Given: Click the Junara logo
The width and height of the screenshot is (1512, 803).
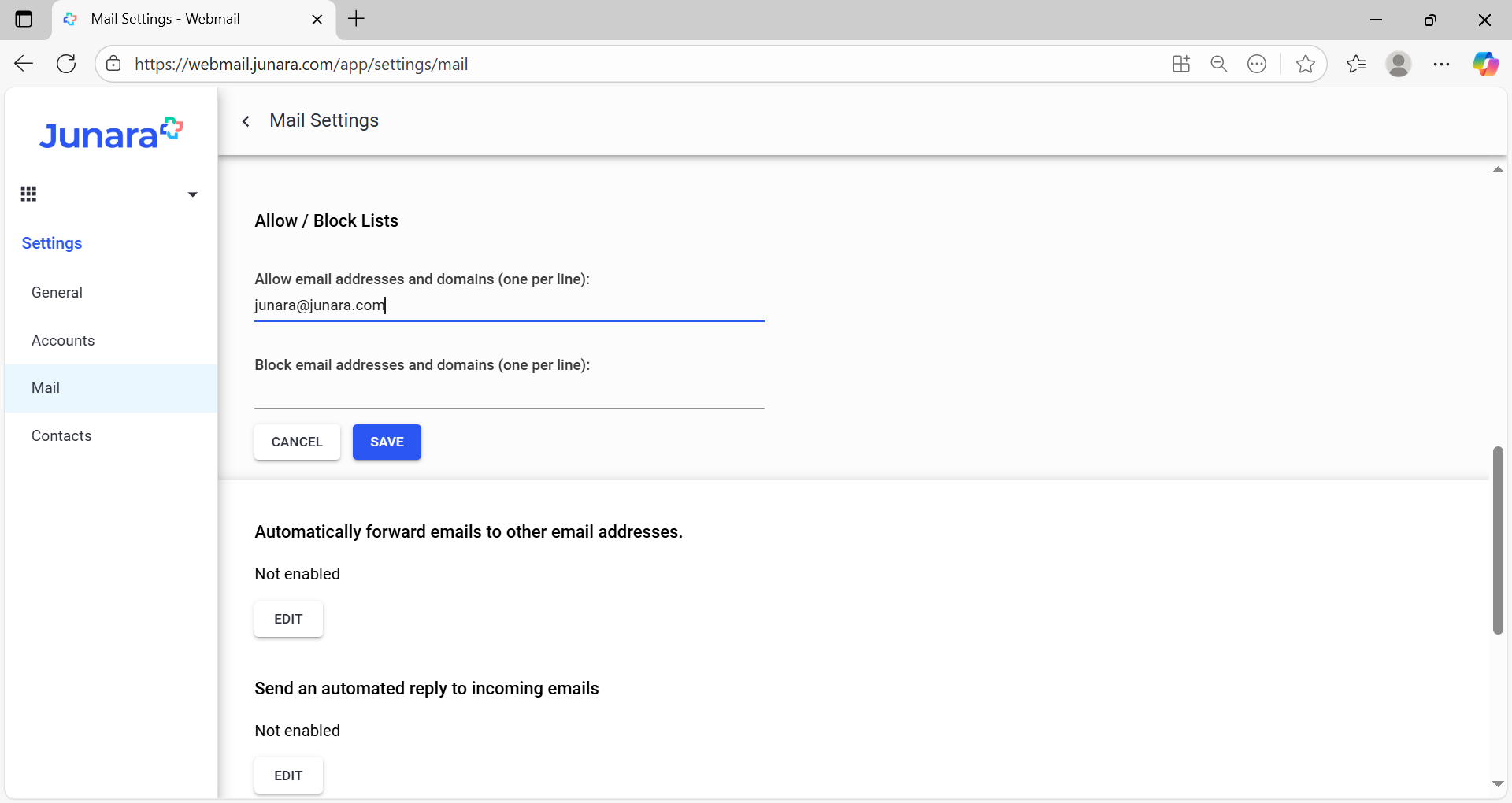Looking at the screenshot, I should (111, 134).
